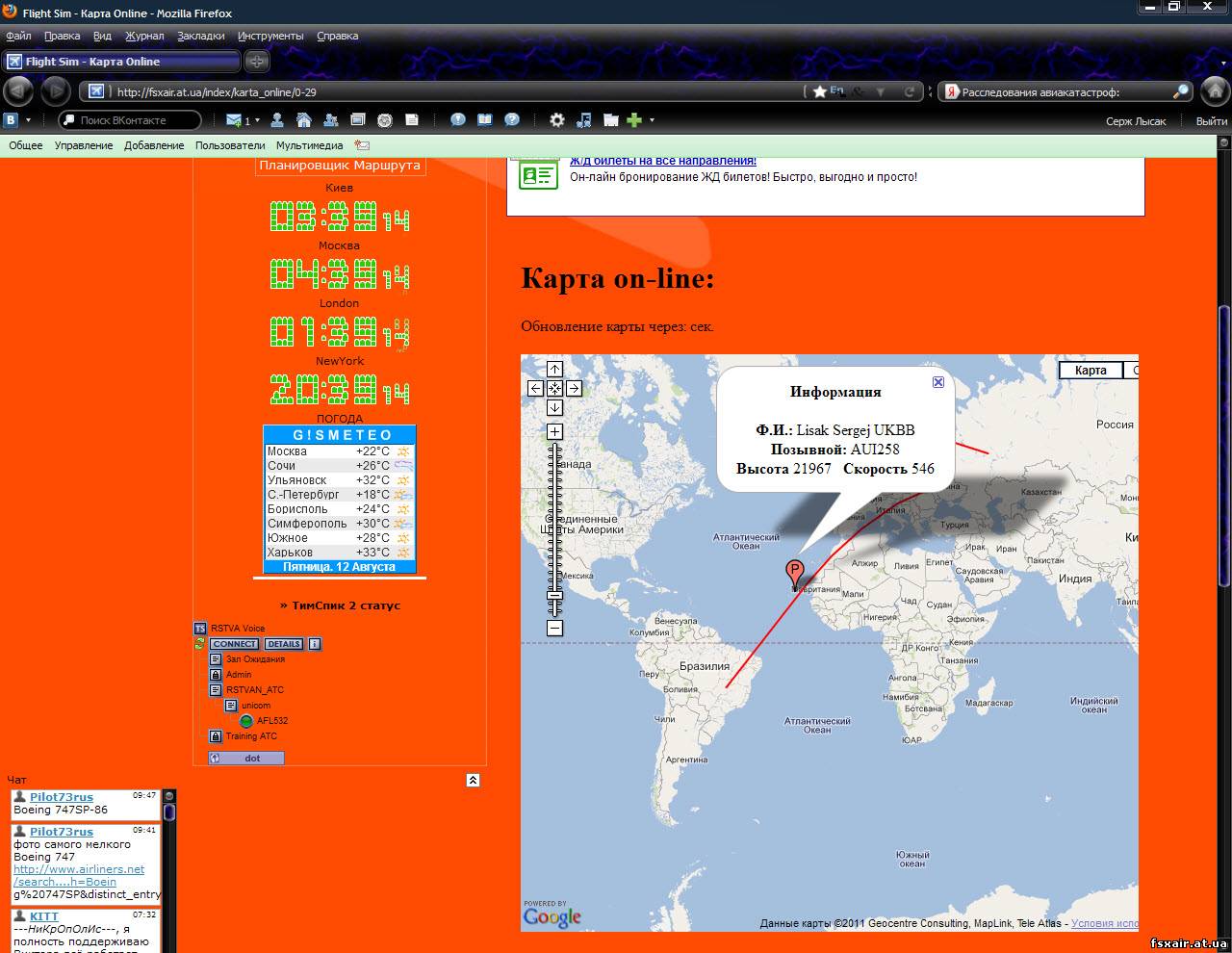Open the Pilot73rus chat user link

tap(61, 797)
